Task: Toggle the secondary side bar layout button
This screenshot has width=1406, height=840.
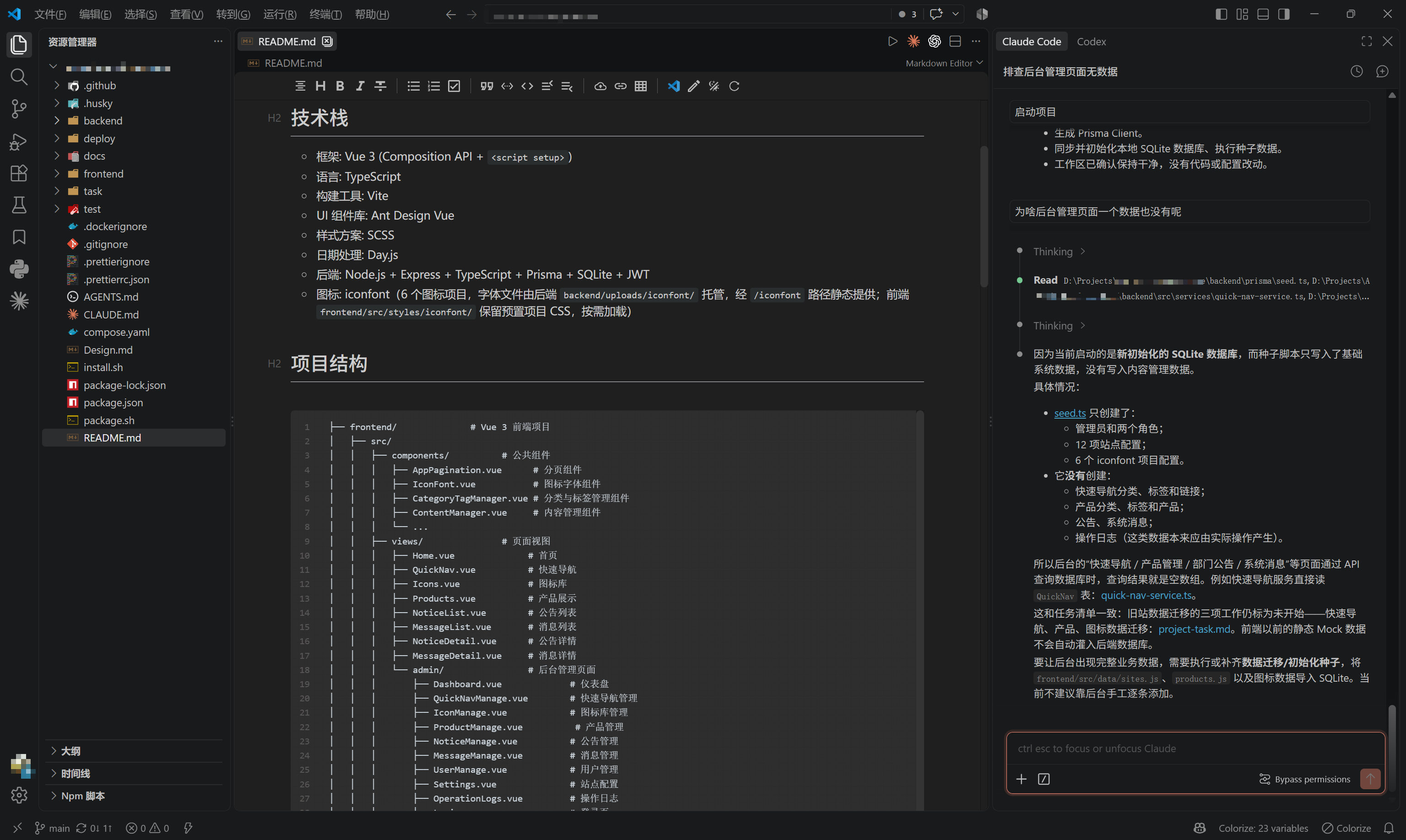Action: click(1284, 14)
